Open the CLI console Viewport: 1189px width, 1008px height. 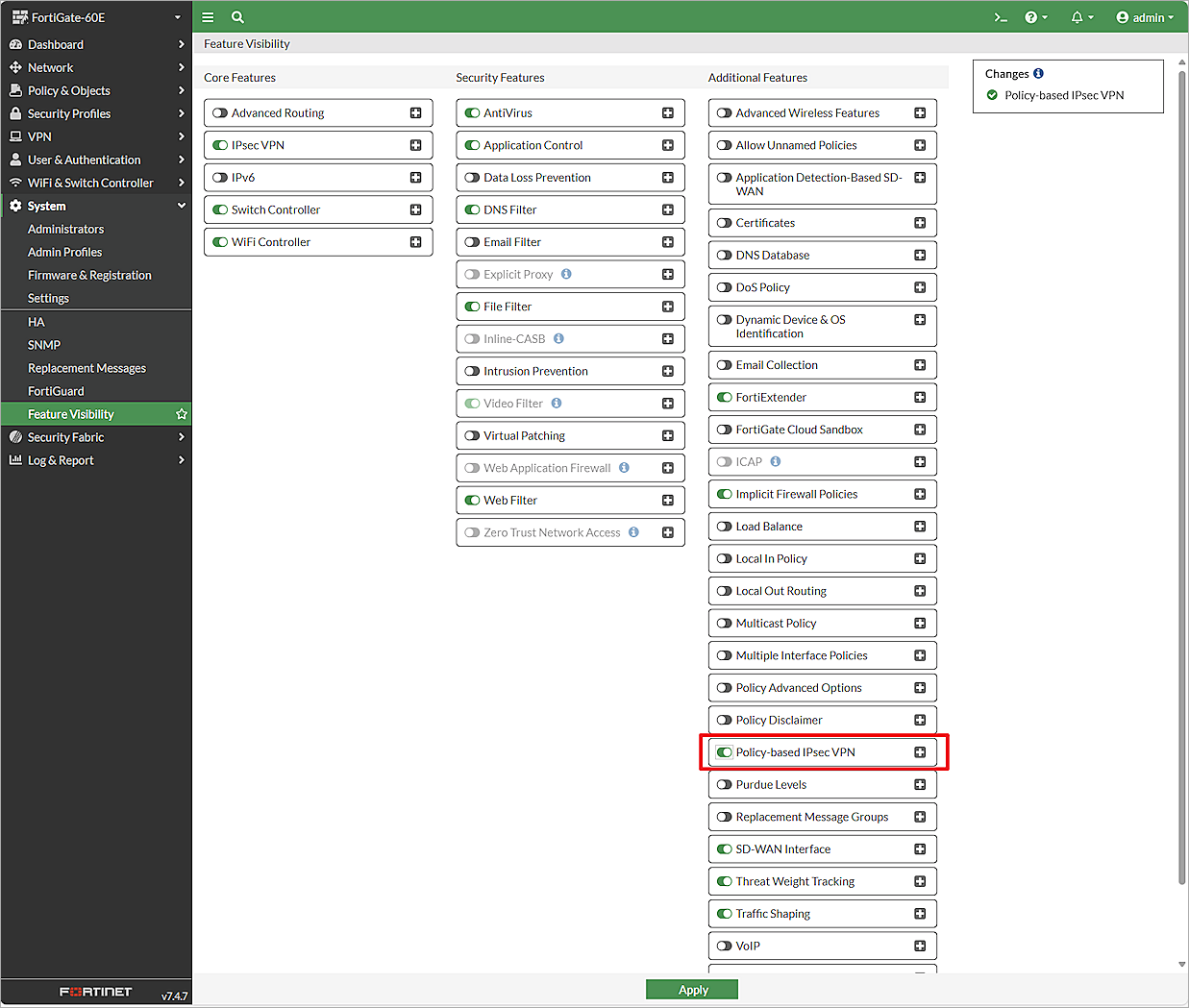(1000, 17)
